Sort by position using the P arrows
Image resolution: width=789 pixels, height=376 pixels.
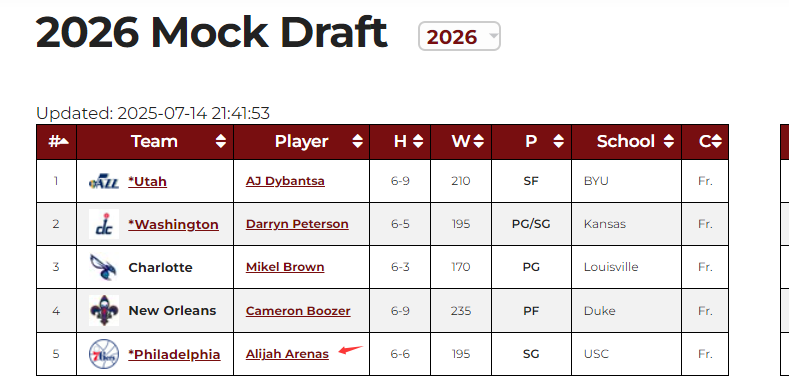pos(558,141)
